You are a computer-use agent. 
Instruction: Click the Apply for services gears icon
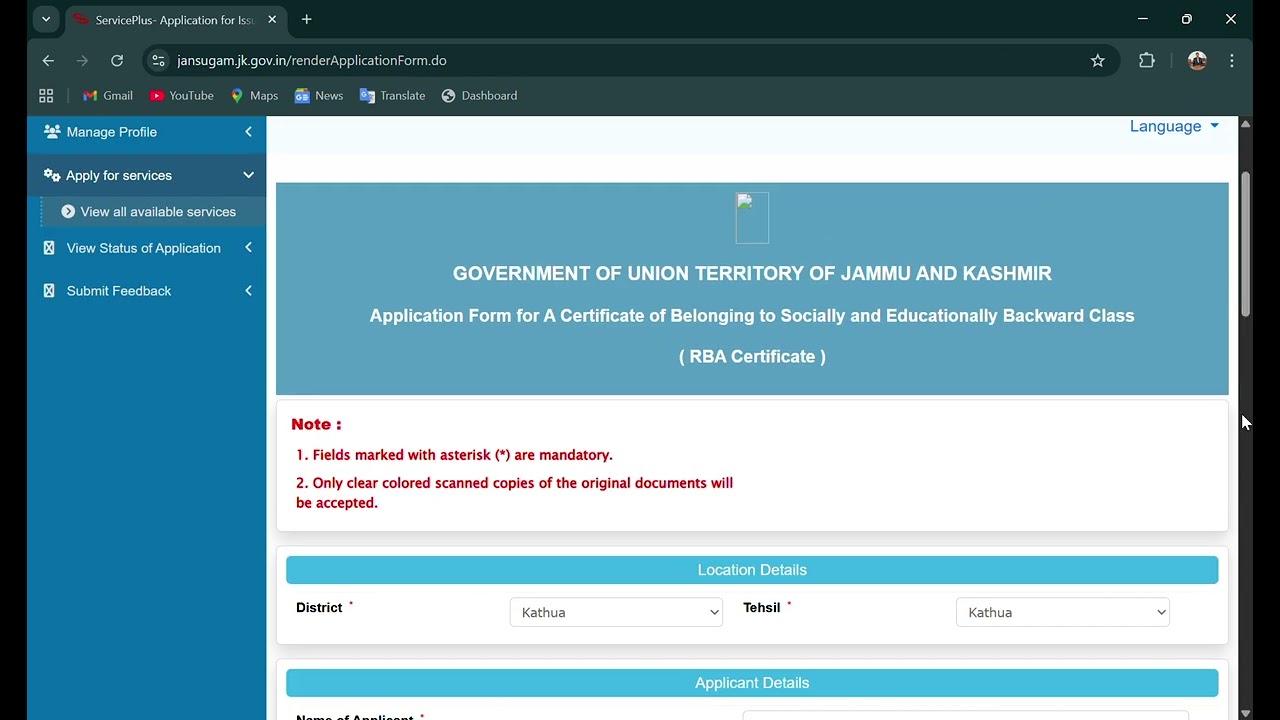tap(52, 175)
